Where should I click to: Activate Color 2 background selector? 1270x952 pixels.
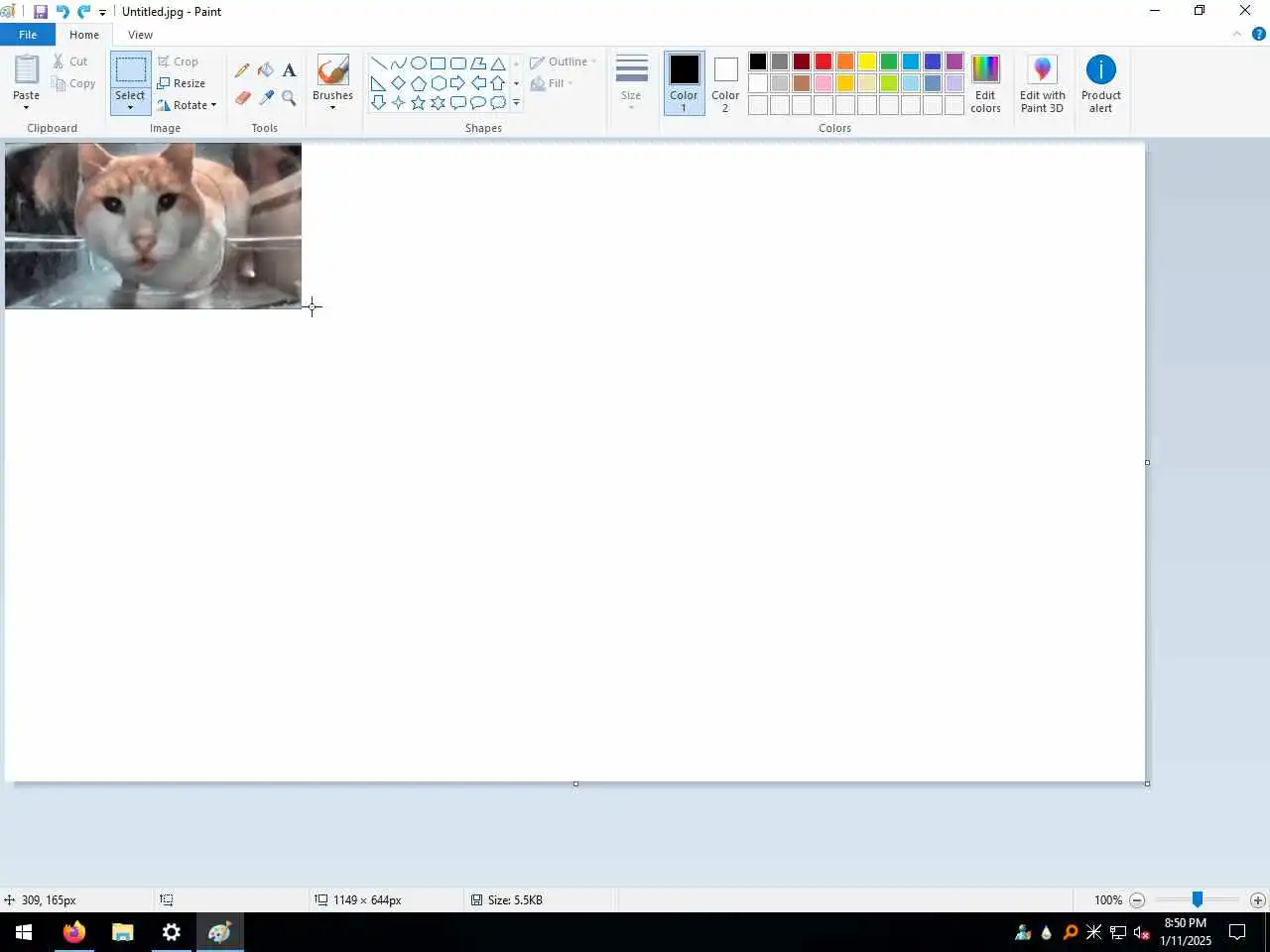pyautogui.click(x=725, y=83)
